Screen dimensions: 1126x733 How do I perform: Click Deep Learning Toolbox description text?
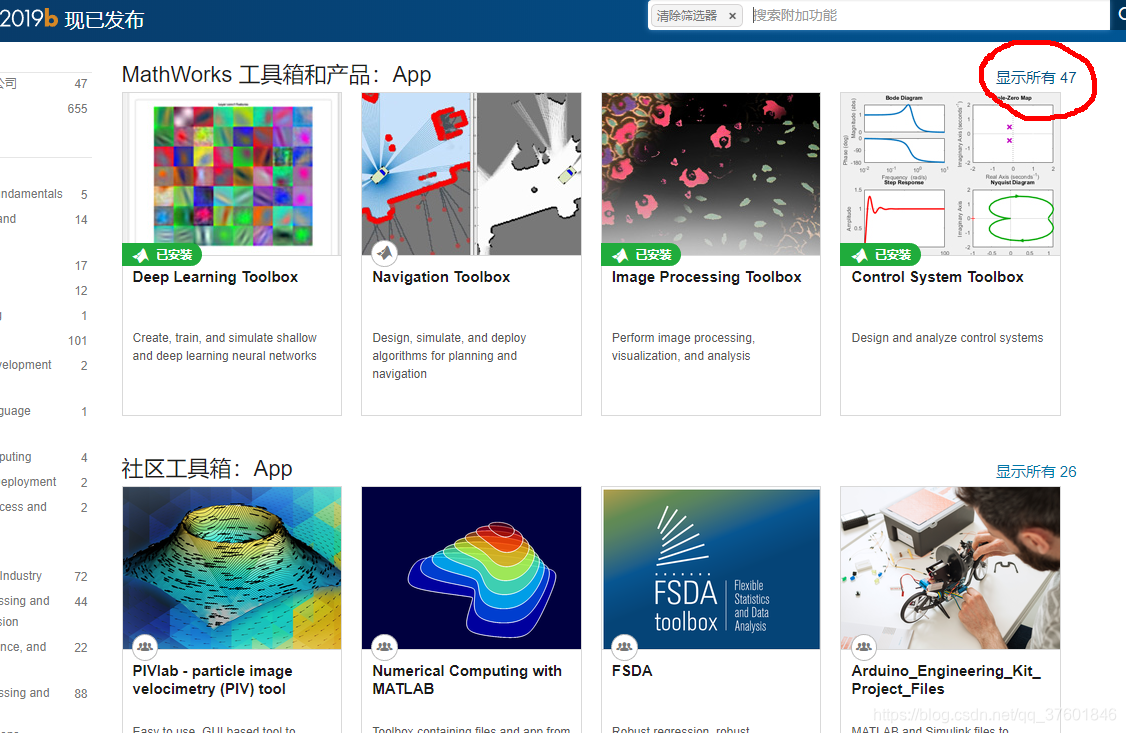(224, 347)
